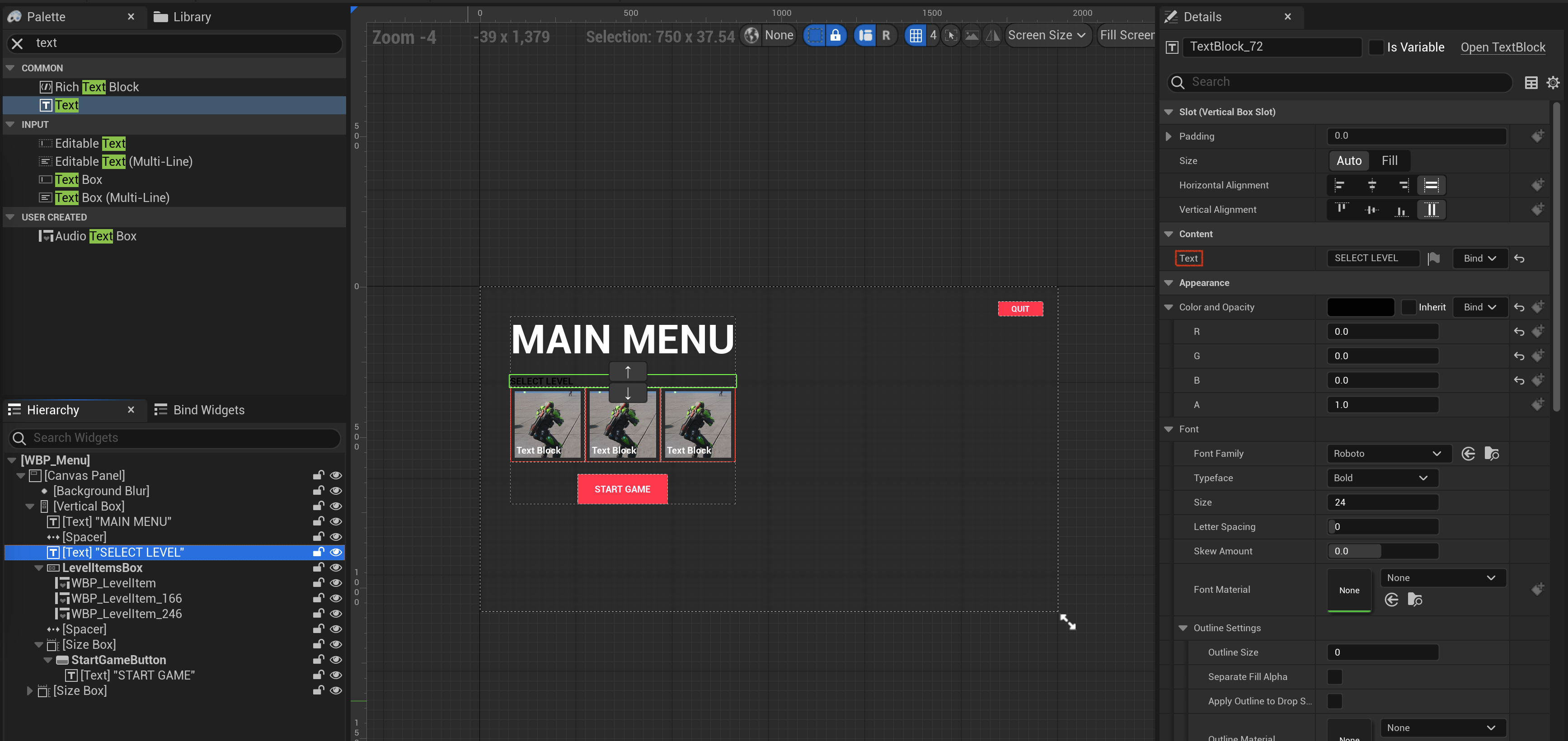Toggle dashed outline display in designer

coord(814,35)
